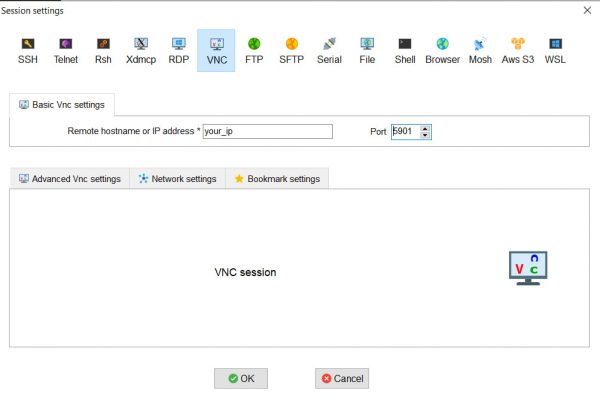The width and height of the screenshot is (600, 406).
Task: Select the SFTP session icon
Action: tap(291, 51)
